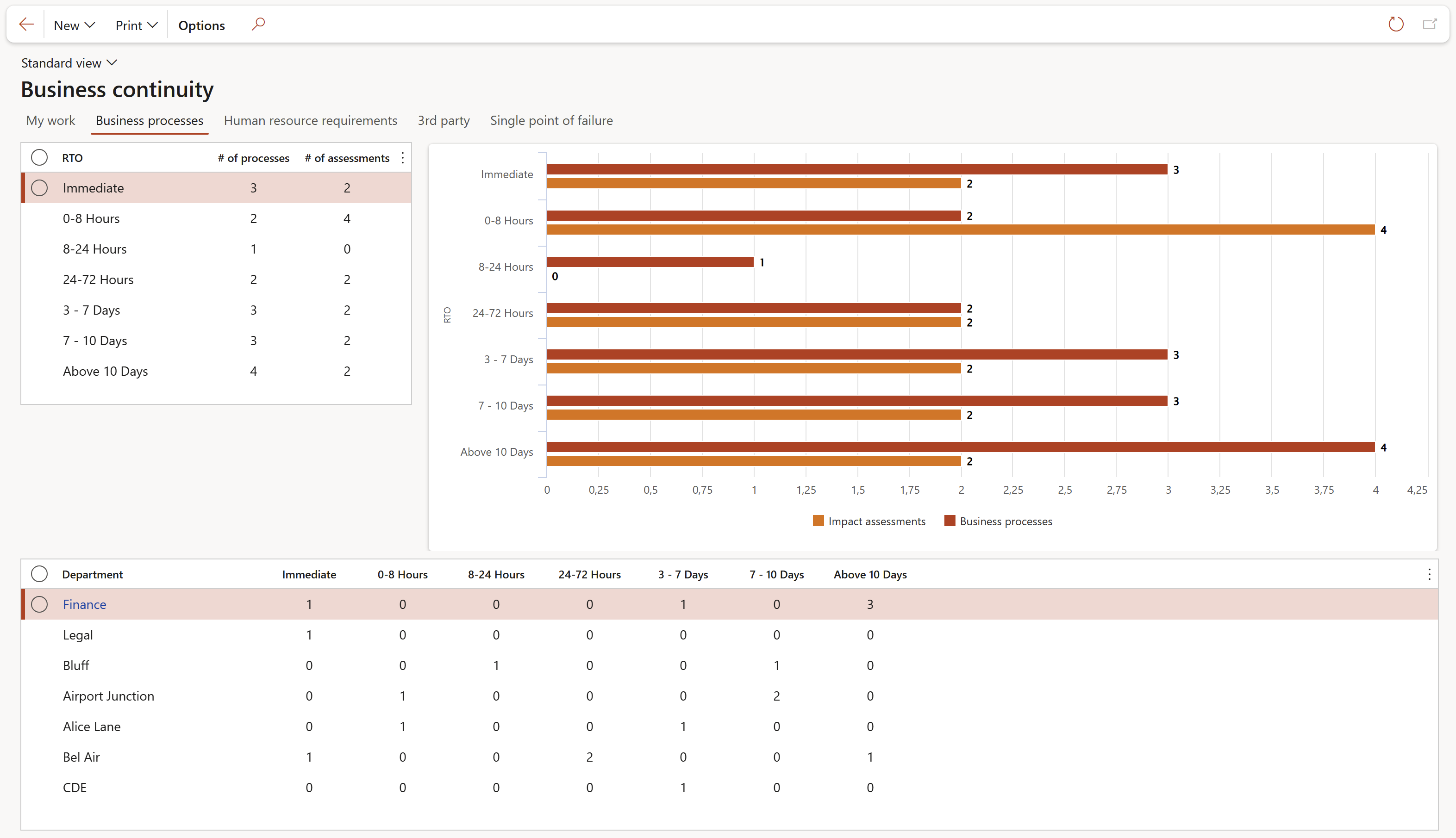Open RTO grid column options menu
Image resolution: width=1456 pixels, height=838 pixels.
click(x=402, y=158)
